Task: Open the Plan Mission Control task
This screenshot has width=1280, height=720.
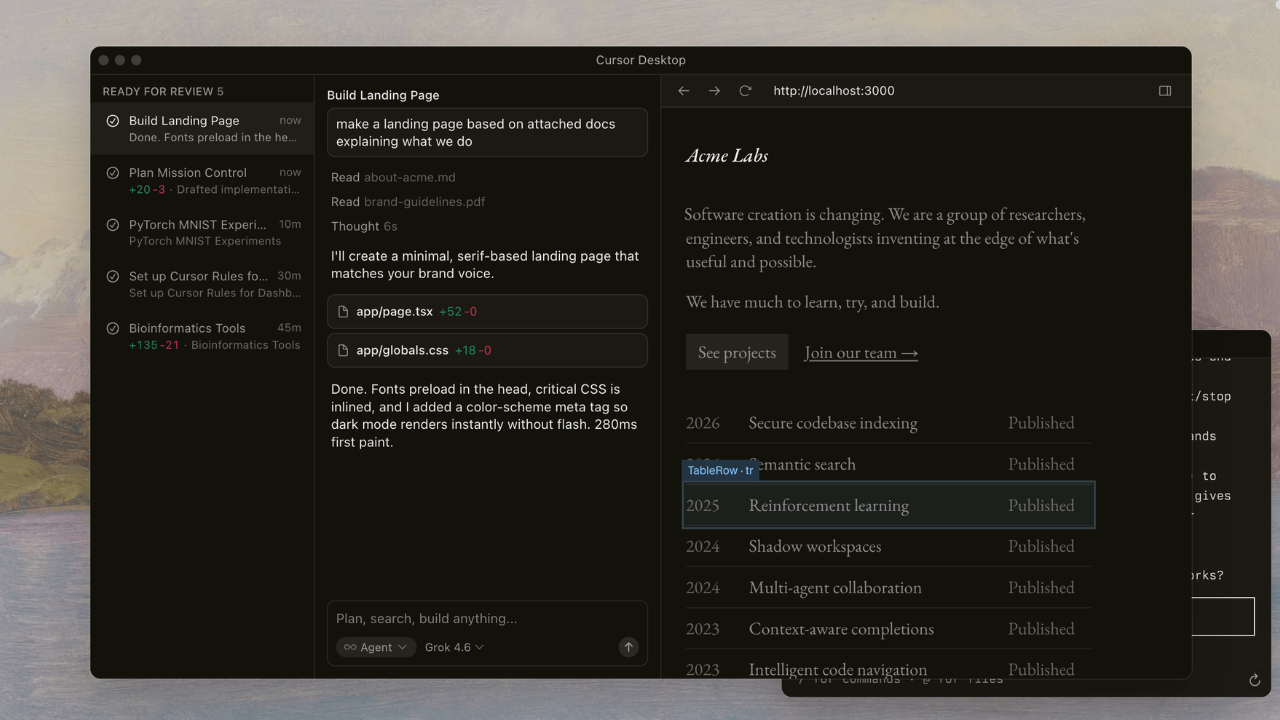Action: 203,181
